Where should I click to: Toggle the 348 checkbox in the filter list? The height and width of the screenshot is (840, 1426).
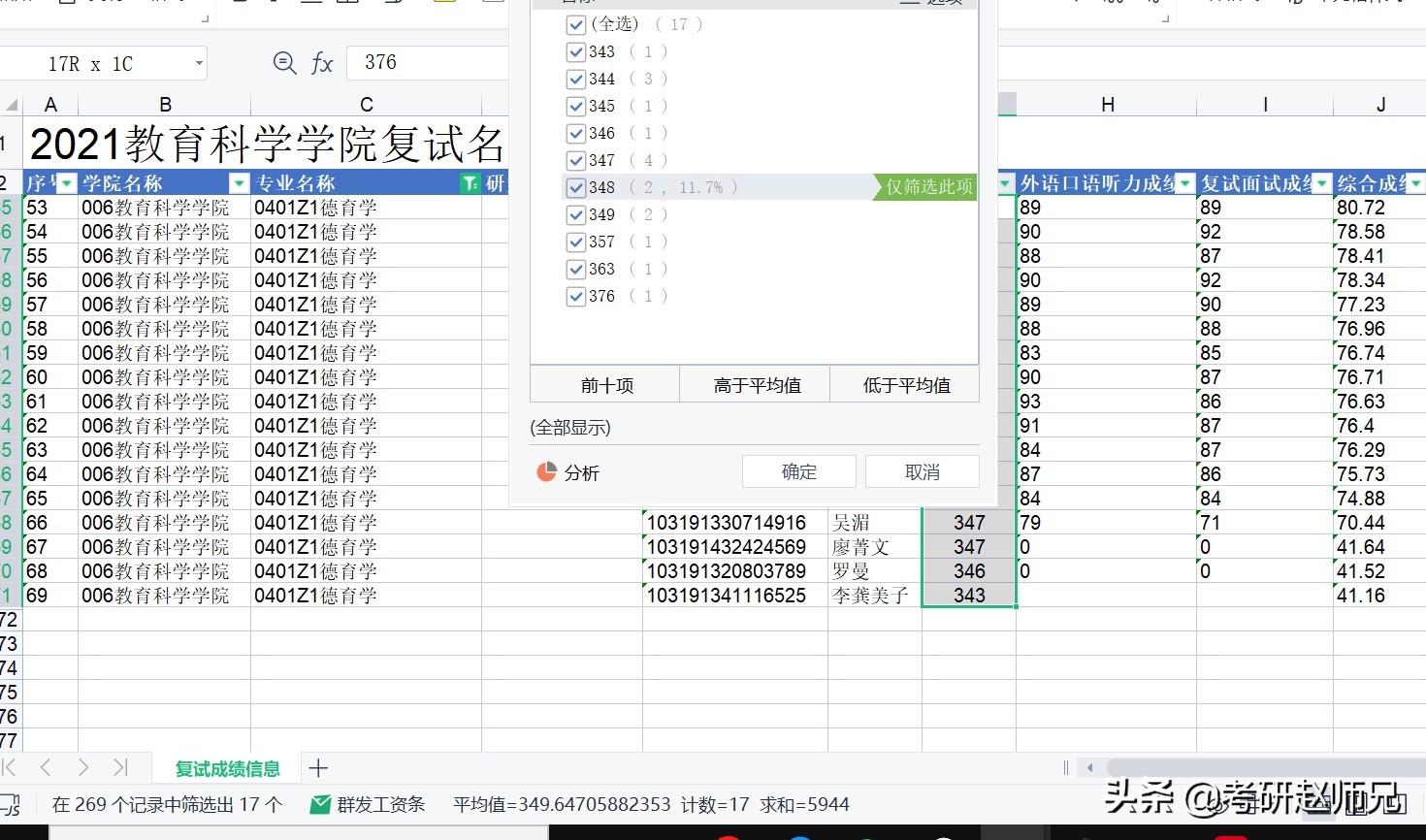(x=576, y=187)
